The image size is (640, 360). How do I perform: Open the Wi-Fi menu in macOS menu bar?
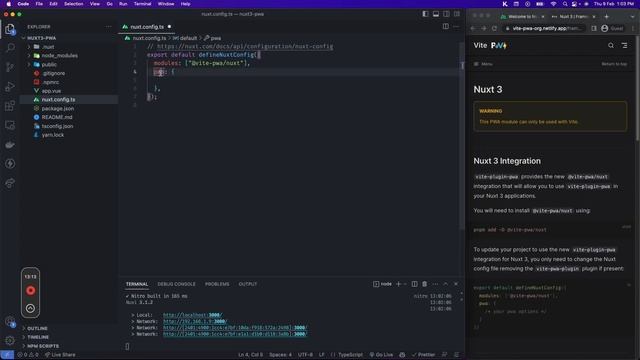click(x=553, y=4)
